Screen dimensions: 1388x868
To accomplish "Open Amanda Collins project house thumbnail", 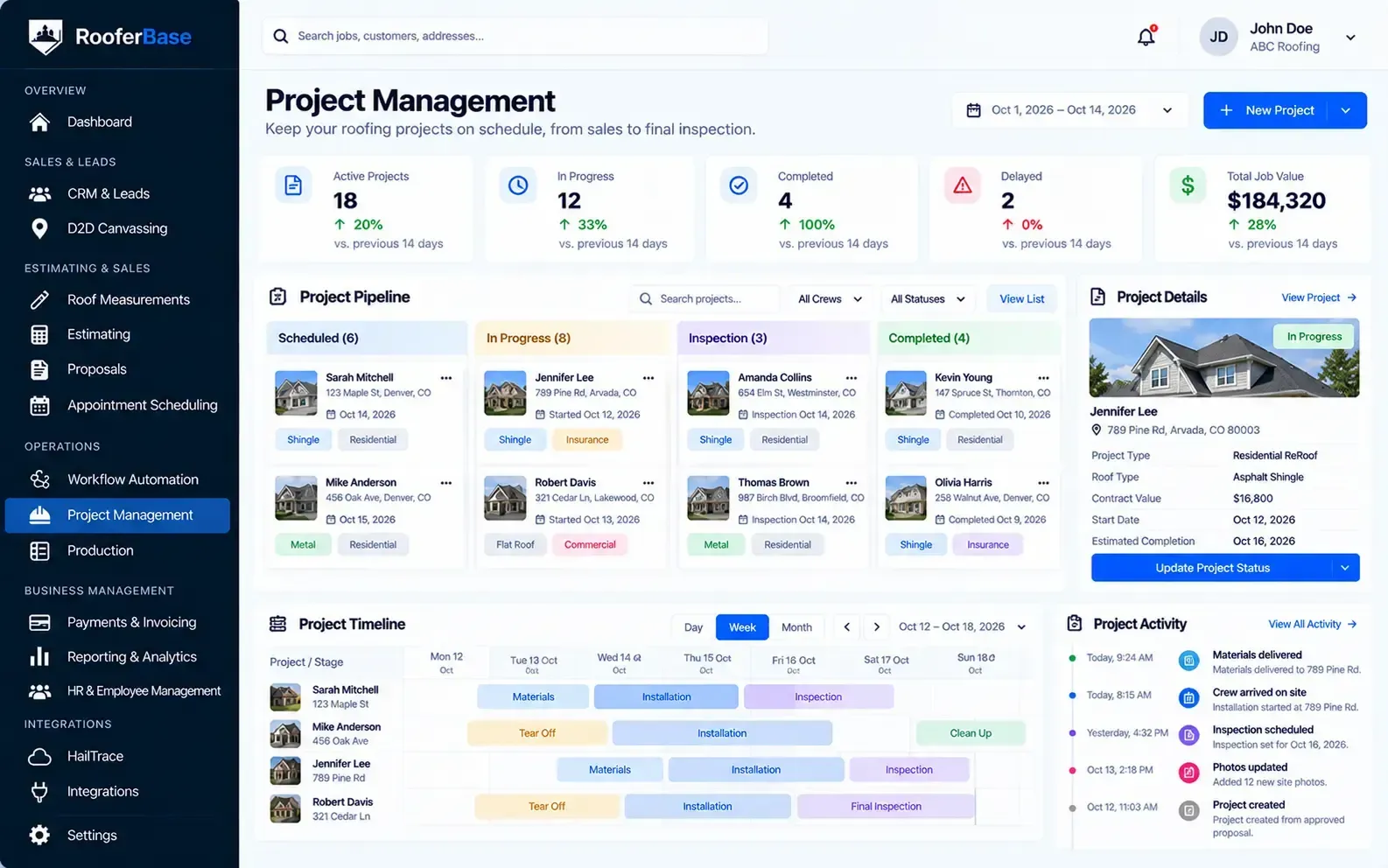I will point(708,393).
